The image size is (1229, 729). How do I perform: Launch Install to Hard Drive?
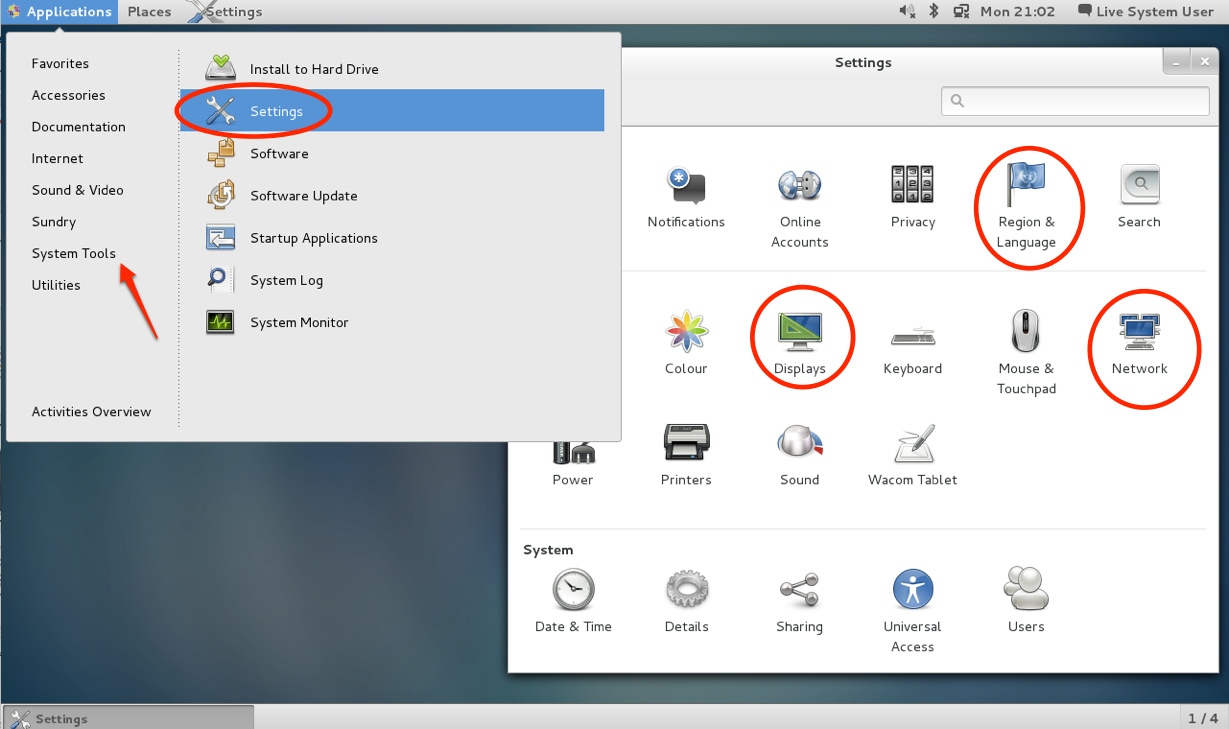pos(392,69)
